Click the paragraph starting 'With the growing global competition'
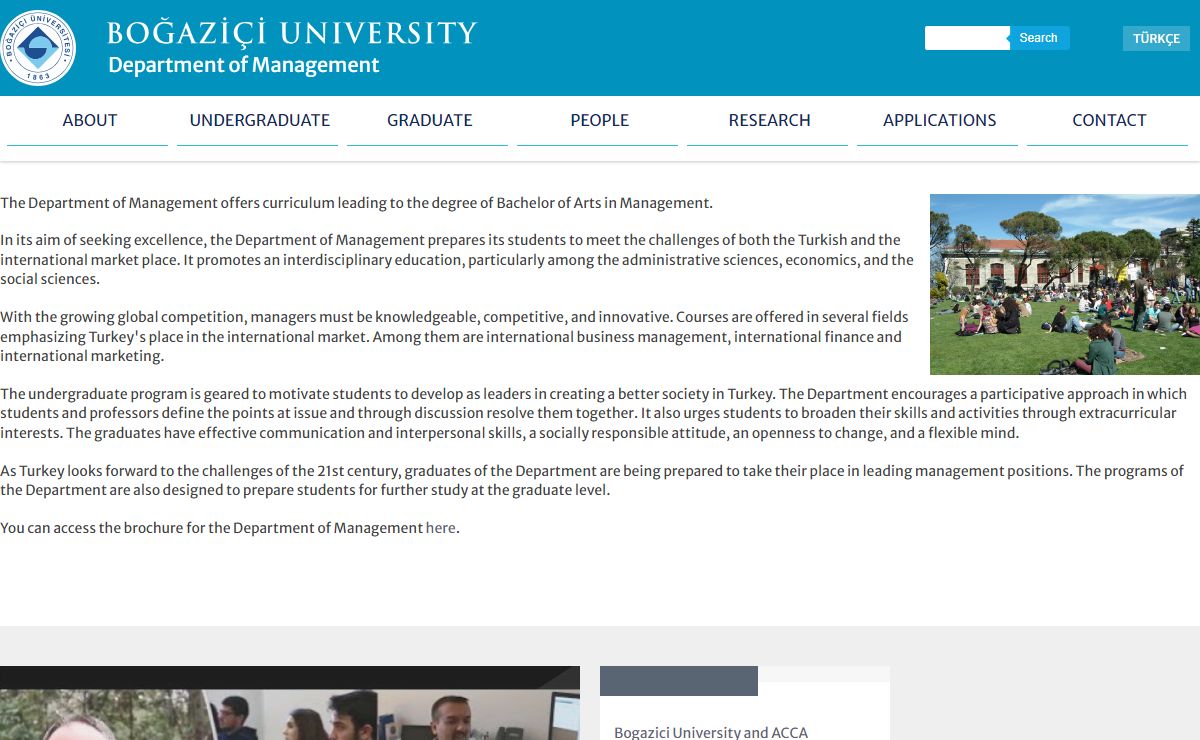The width and height of the screenshot is (1200, 740). point(457,337)
